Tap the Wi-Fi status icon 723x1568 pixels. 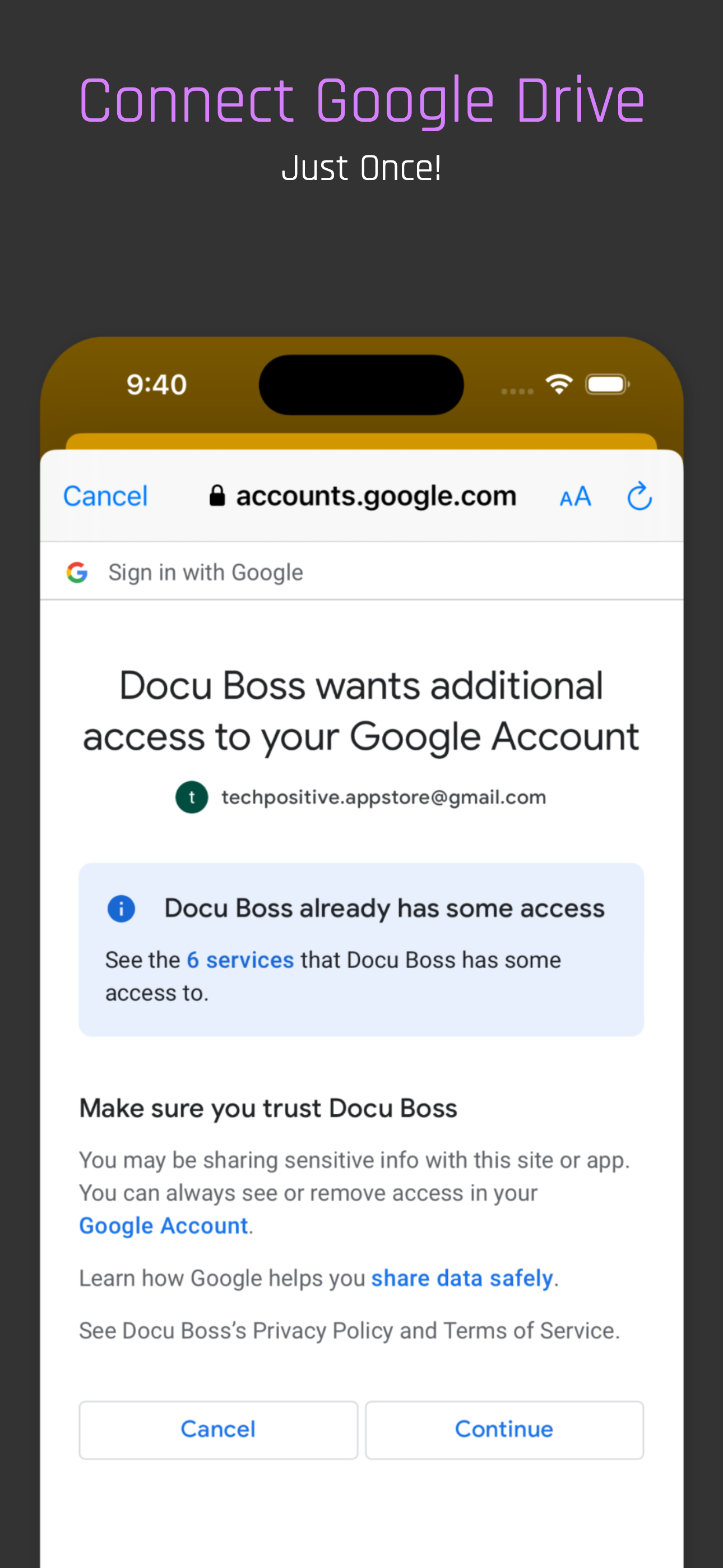tap(559, 384)
